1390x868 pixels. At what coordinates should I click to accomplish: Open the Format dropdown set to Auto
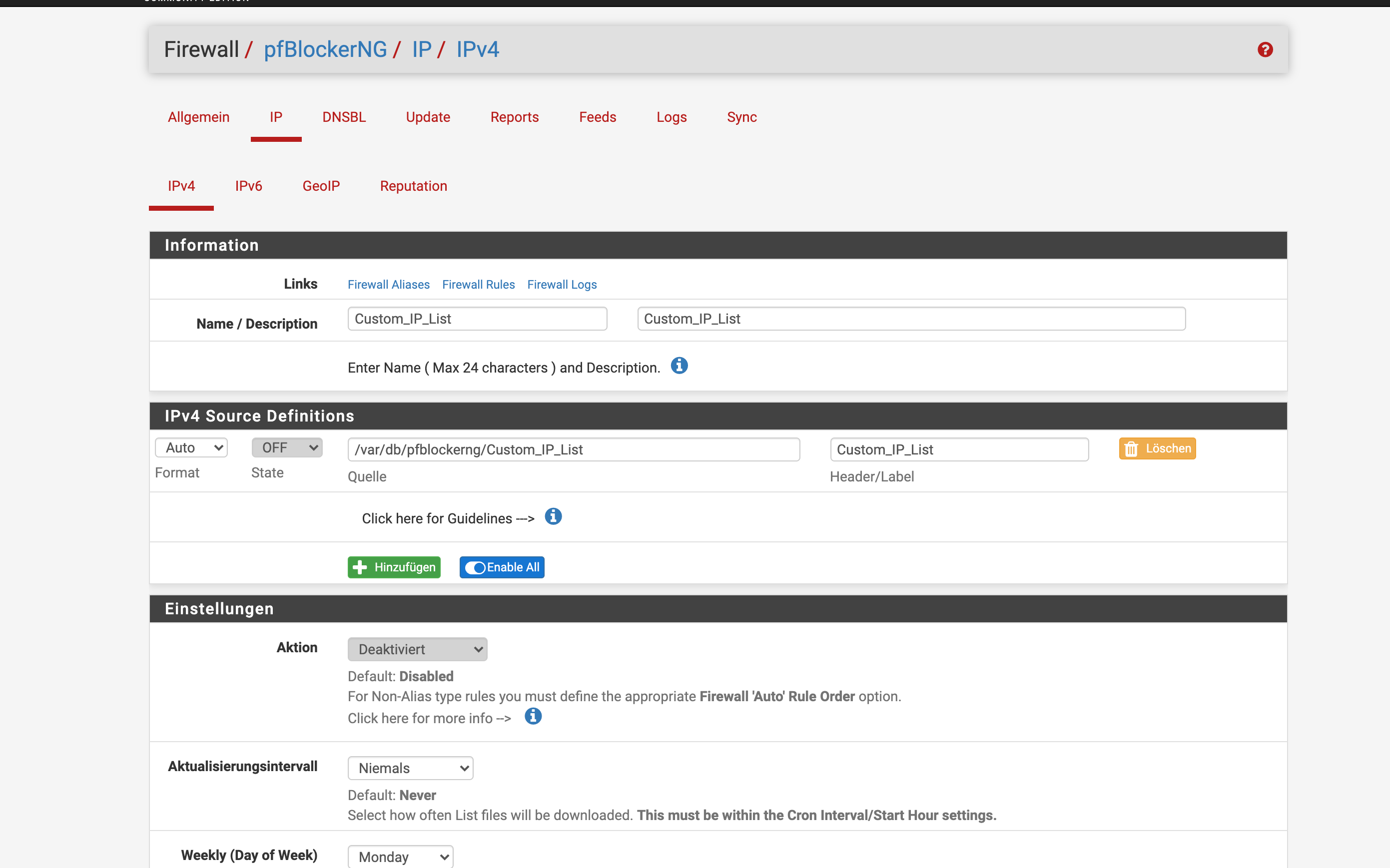coord(191,448)
